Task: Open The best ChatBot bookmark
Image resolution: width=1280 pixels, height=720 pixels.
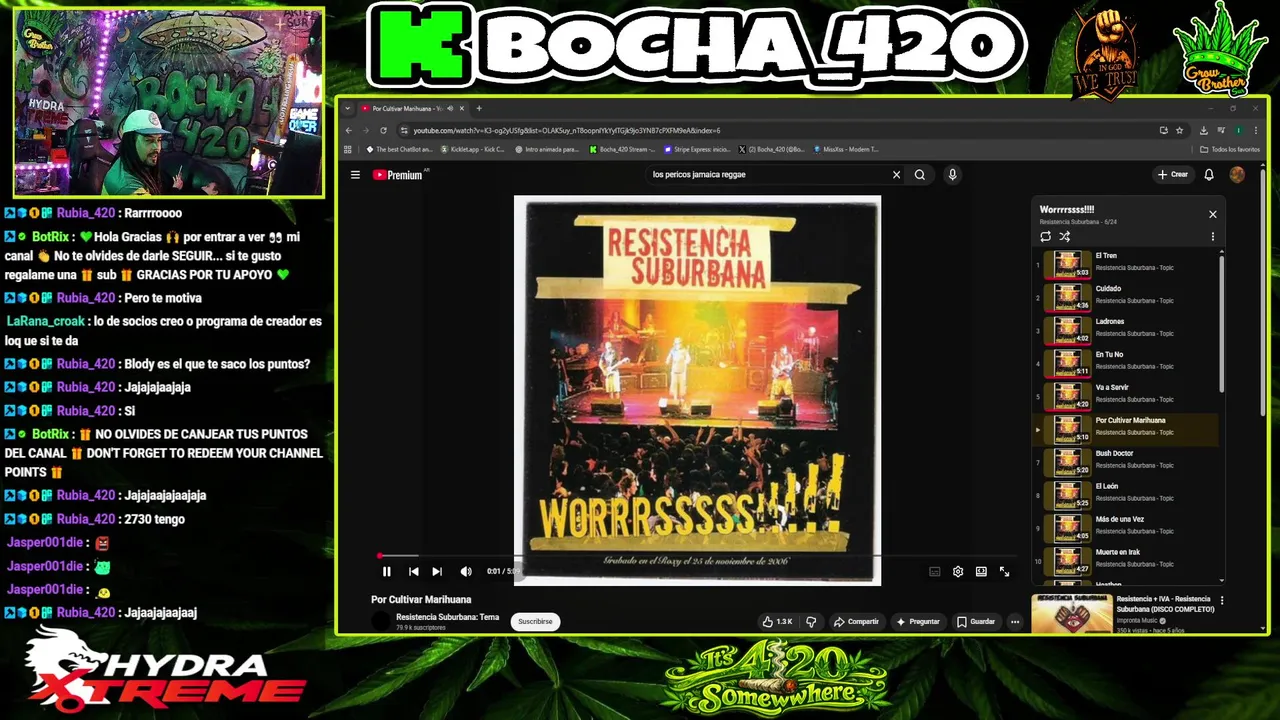Action: pos(400,149)
